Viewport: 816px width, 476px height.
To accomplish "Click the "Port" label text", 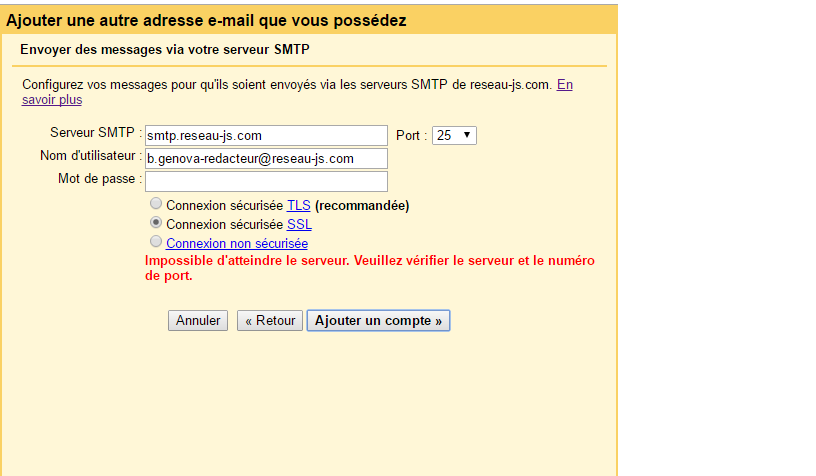I will (x=408, y=135).
